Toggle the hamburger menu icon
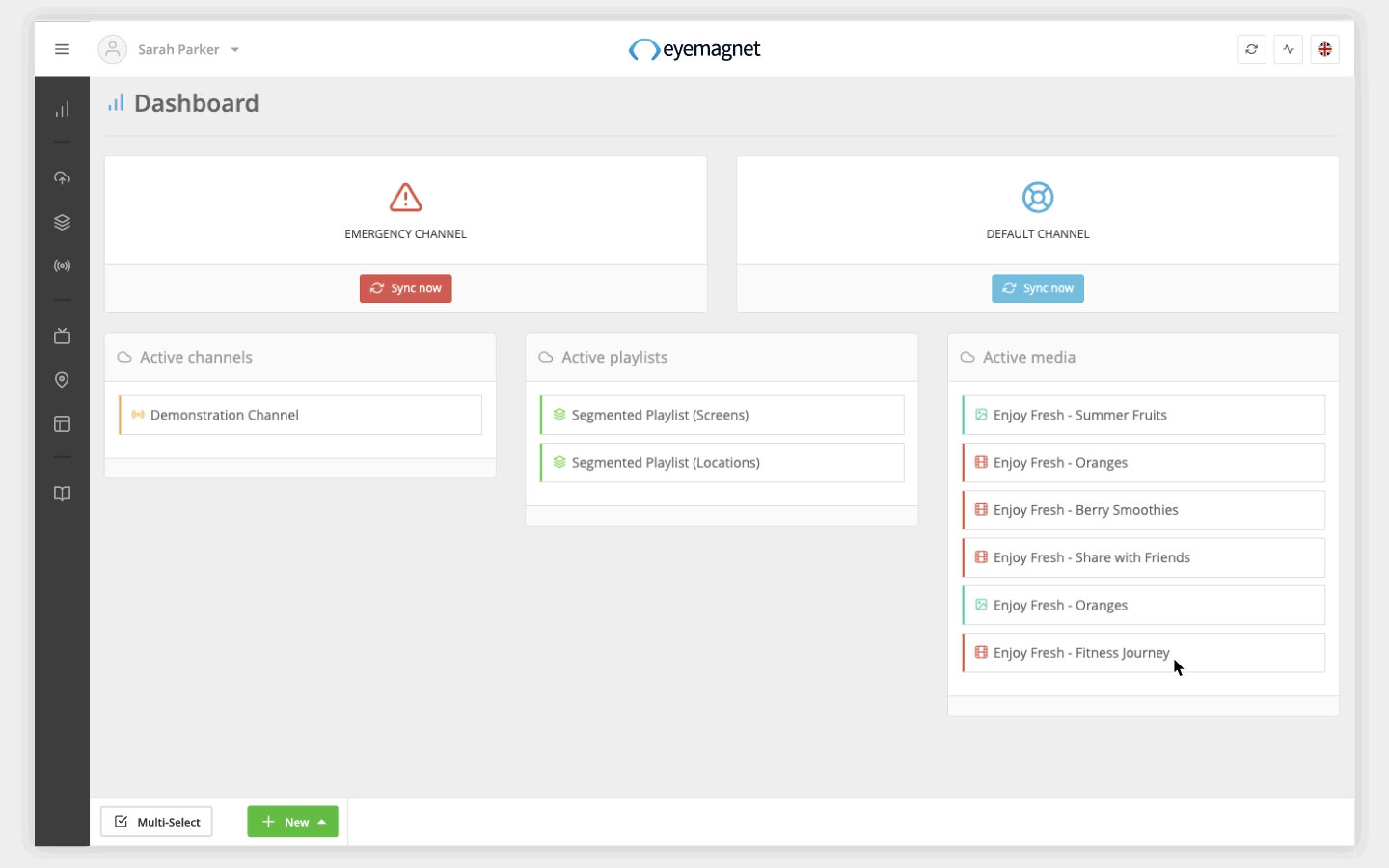The width and height of the screenshot is (1389, 868). coord(62,49)
